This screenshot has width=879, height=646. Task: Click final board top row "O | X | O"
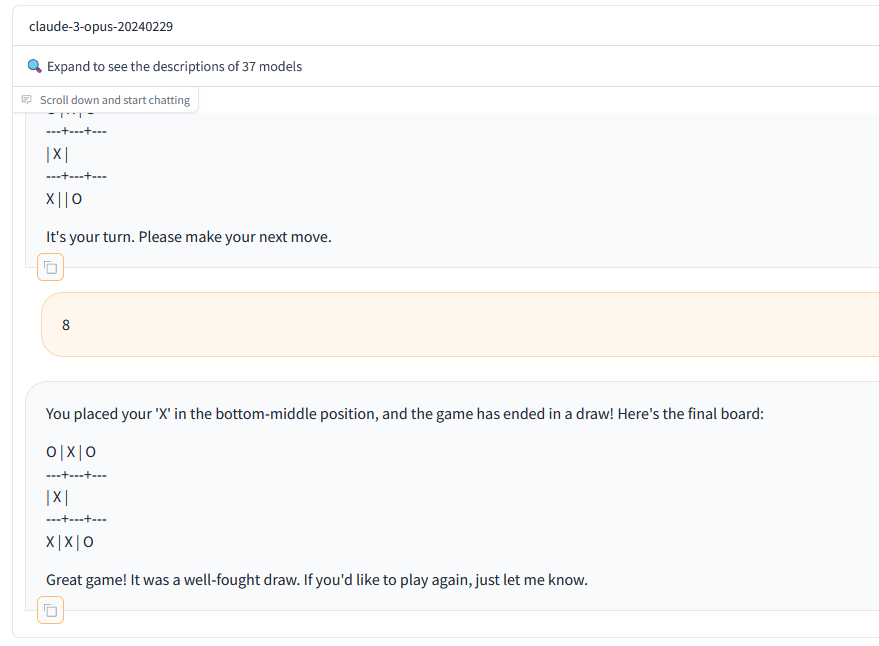tap(71, 452)
